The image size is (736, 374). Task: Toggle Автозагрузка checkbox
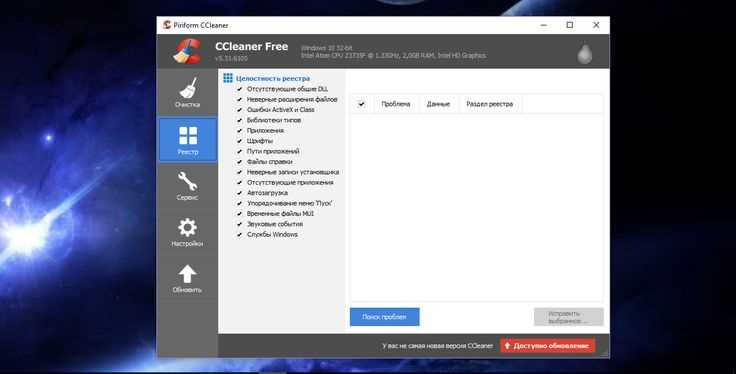pyautogui.click(x=239, y=192)
